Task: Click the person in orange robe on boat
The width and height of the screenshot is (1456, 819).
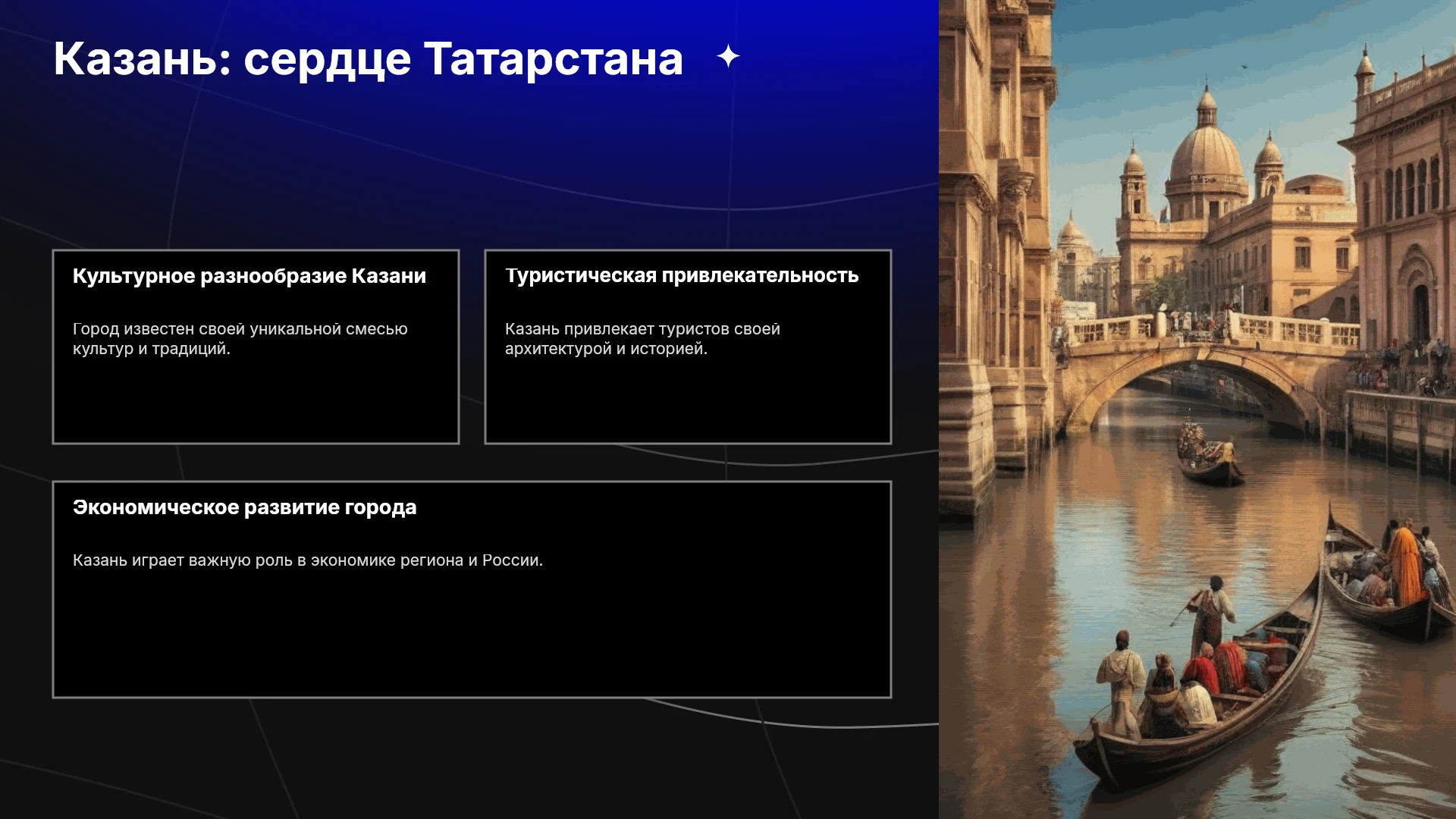Action: pos(1405,565)
